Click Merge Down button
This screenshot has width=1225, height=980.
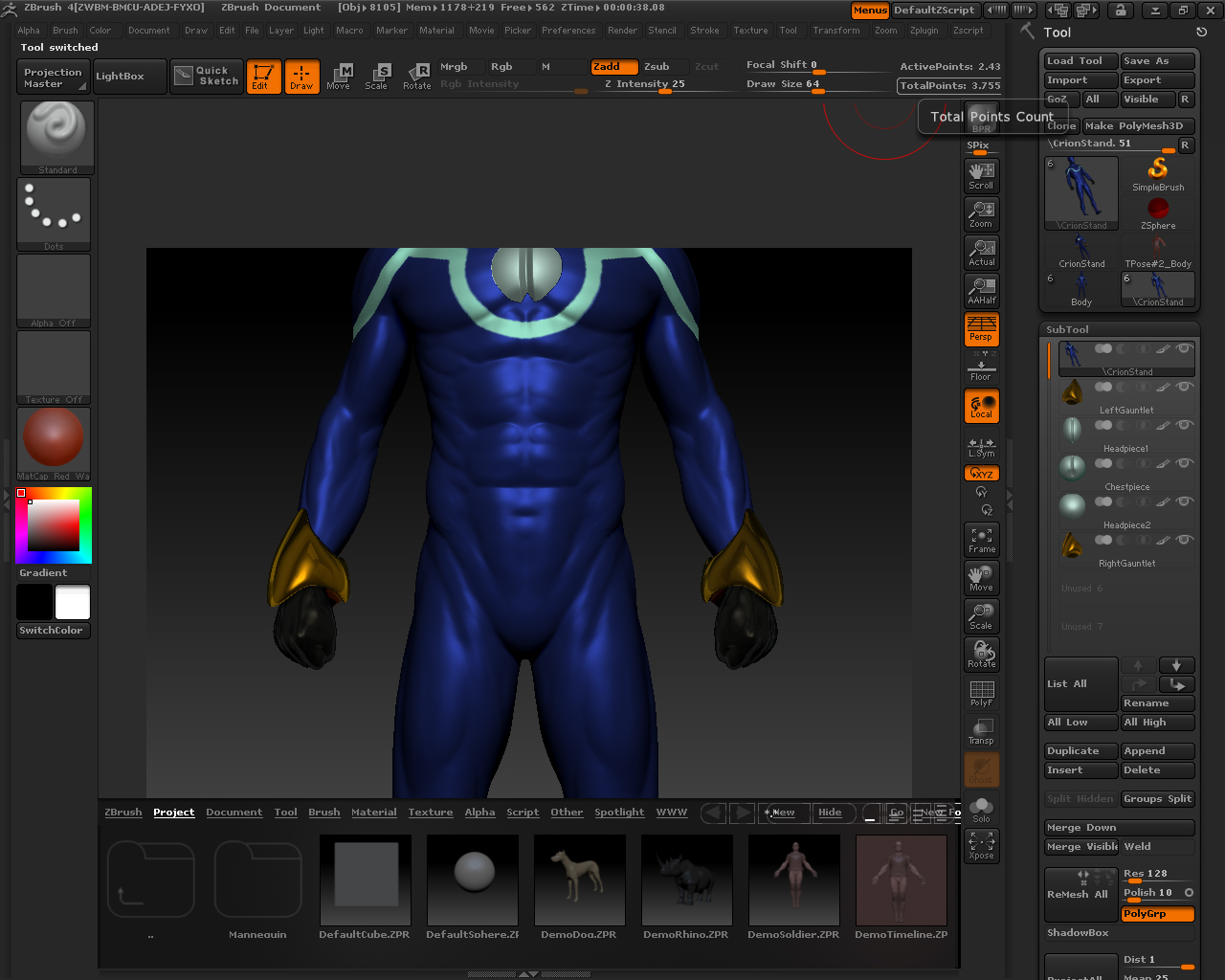1120,828
